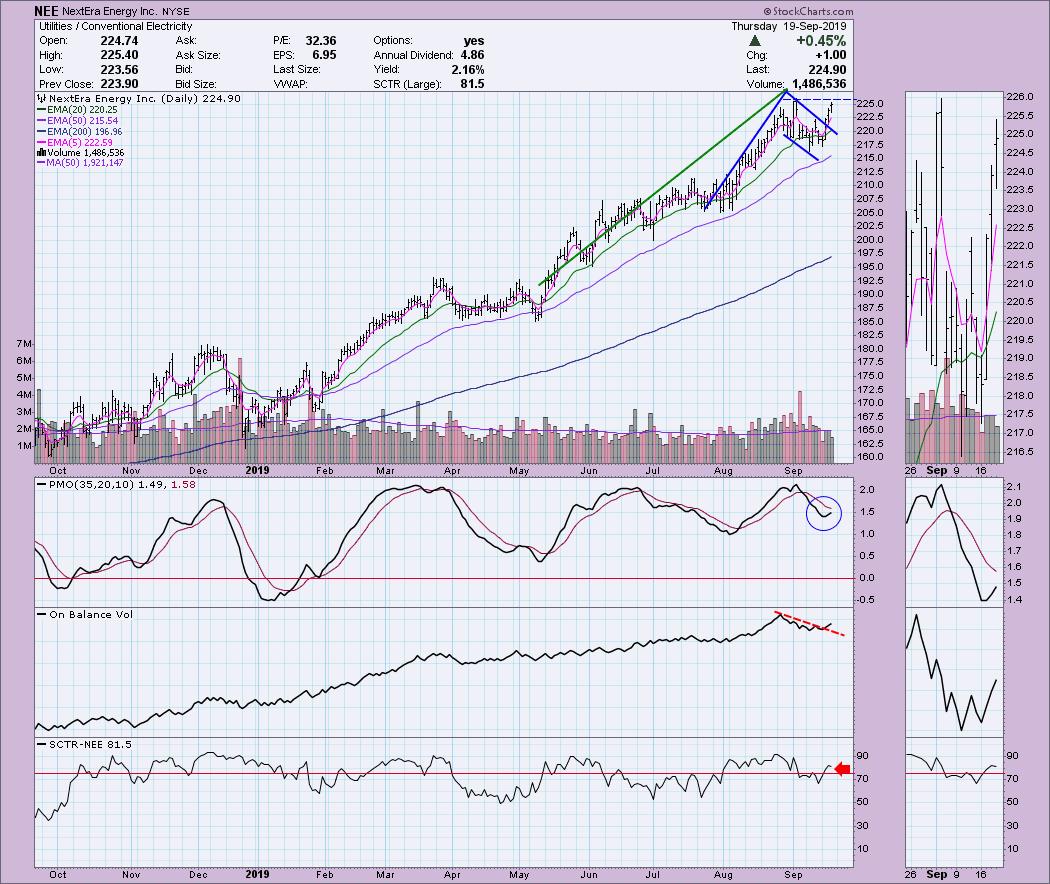Select the P/E value 32.36

coord(321,41)
